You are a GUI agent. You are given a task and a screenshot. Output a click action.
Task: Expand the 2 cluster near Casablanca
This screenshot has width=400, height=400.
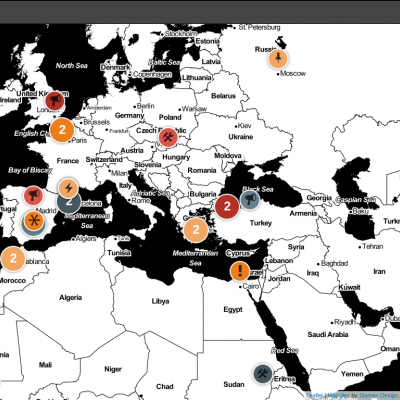pos(13,258)
